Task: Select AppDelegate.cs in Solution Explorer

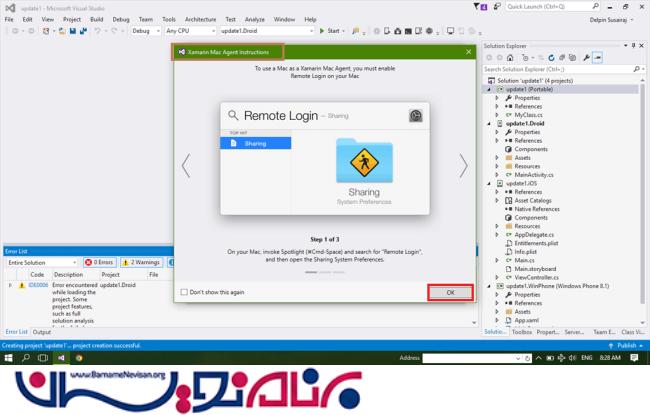Action: [x=534, y=235]
